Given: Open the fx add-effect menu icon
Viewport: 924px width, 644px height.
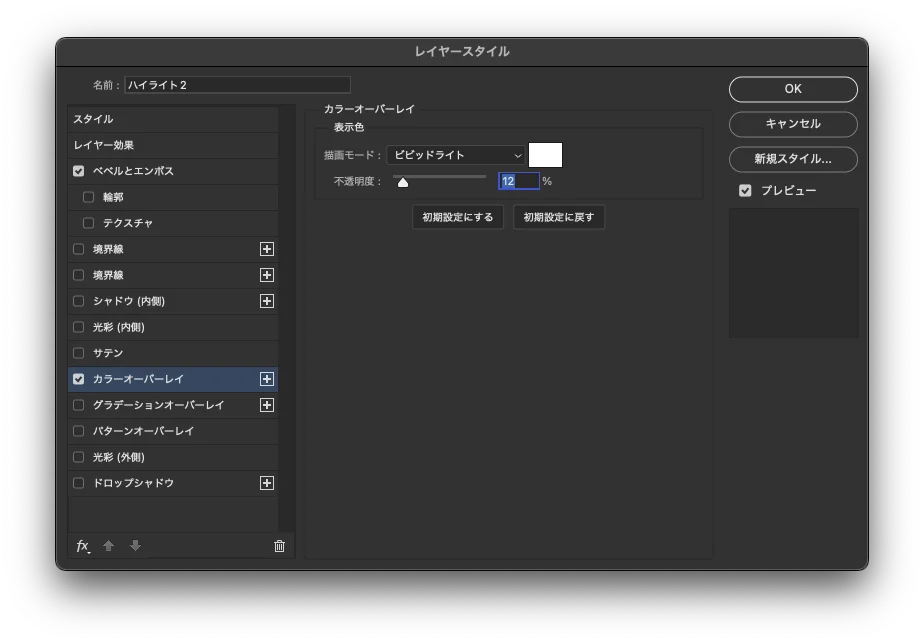Looking at the screenshot, I should [x=82, y=546].
